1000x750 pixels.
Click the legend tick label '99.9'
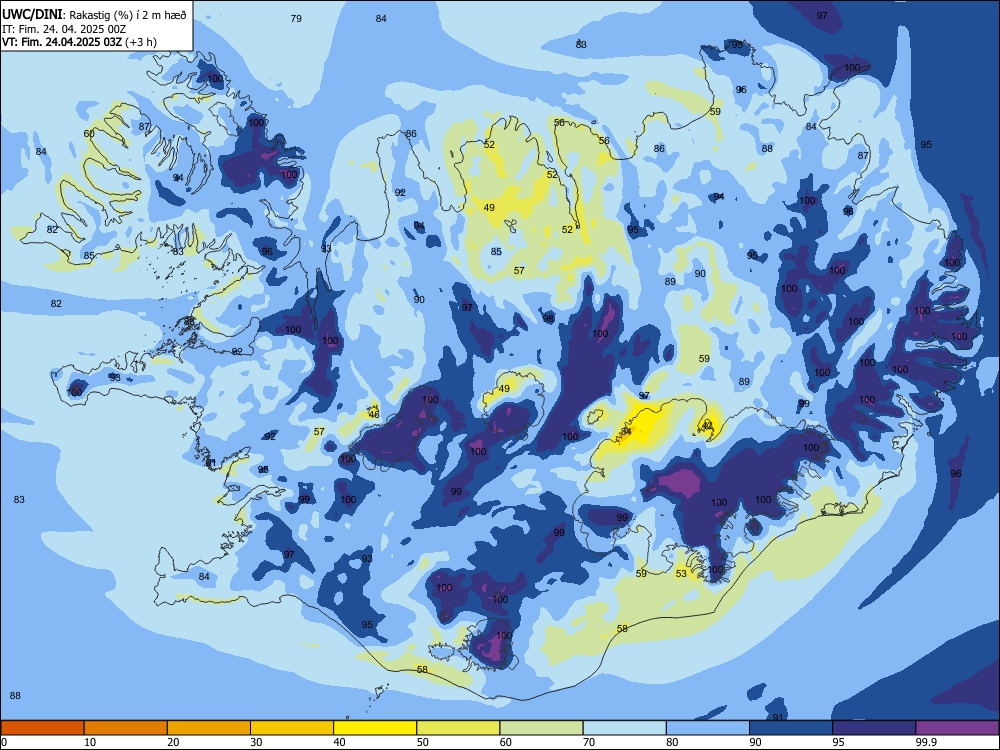[926, 742]
